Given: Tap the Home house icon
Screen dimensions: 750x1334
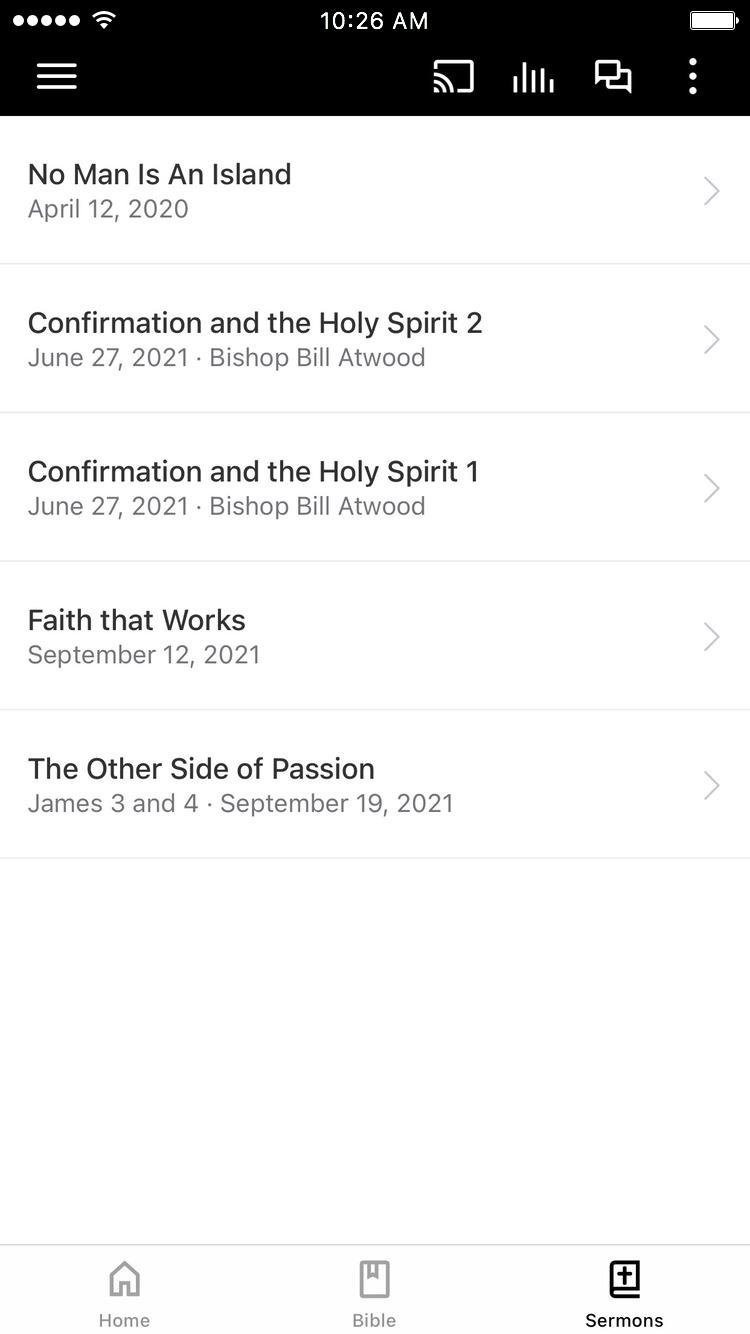Looking at the screenshot, I should (124, 1278).
